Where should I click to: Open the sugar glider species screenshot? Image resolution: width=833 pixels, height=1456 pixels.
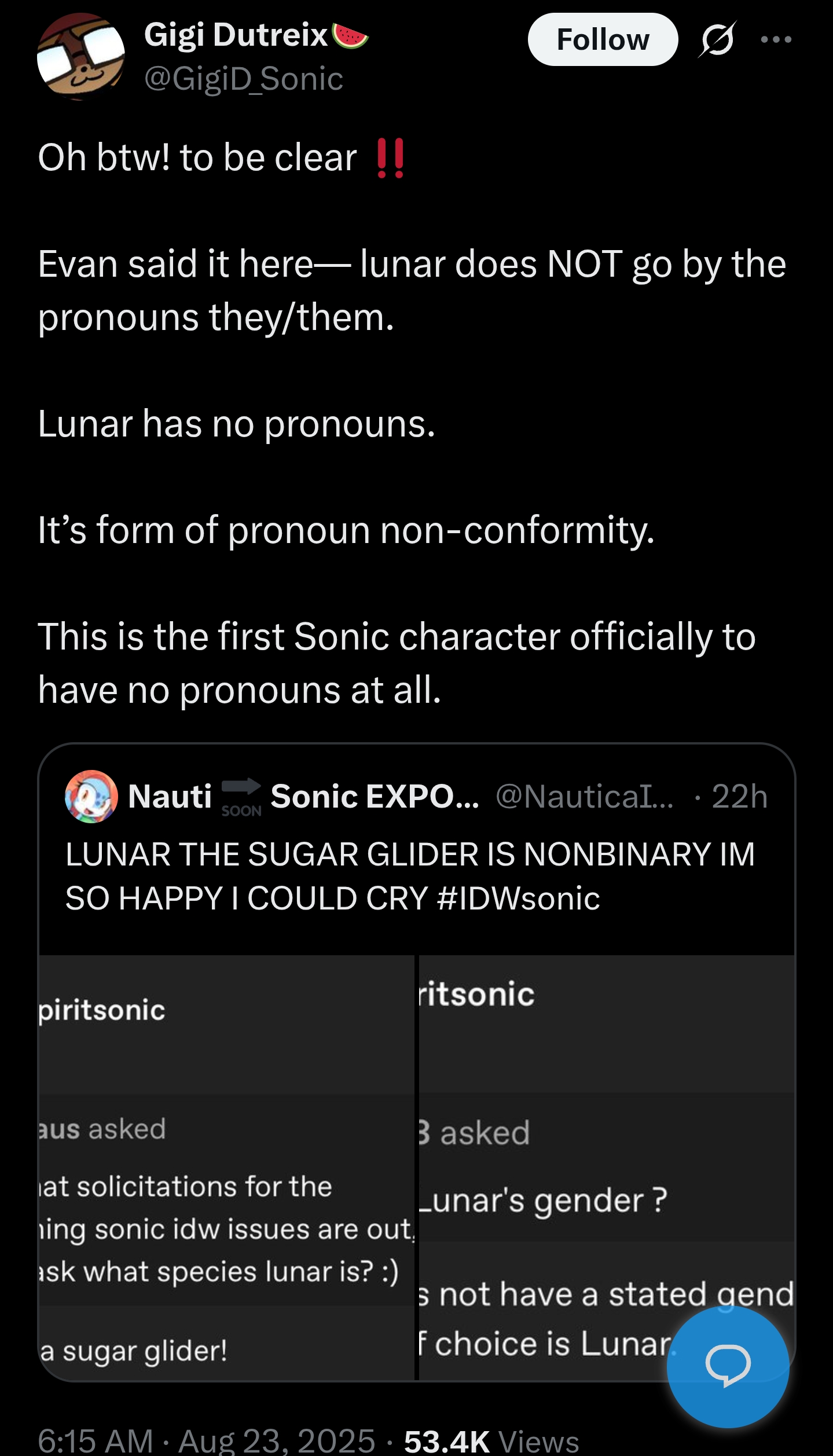click(226, 1167)
